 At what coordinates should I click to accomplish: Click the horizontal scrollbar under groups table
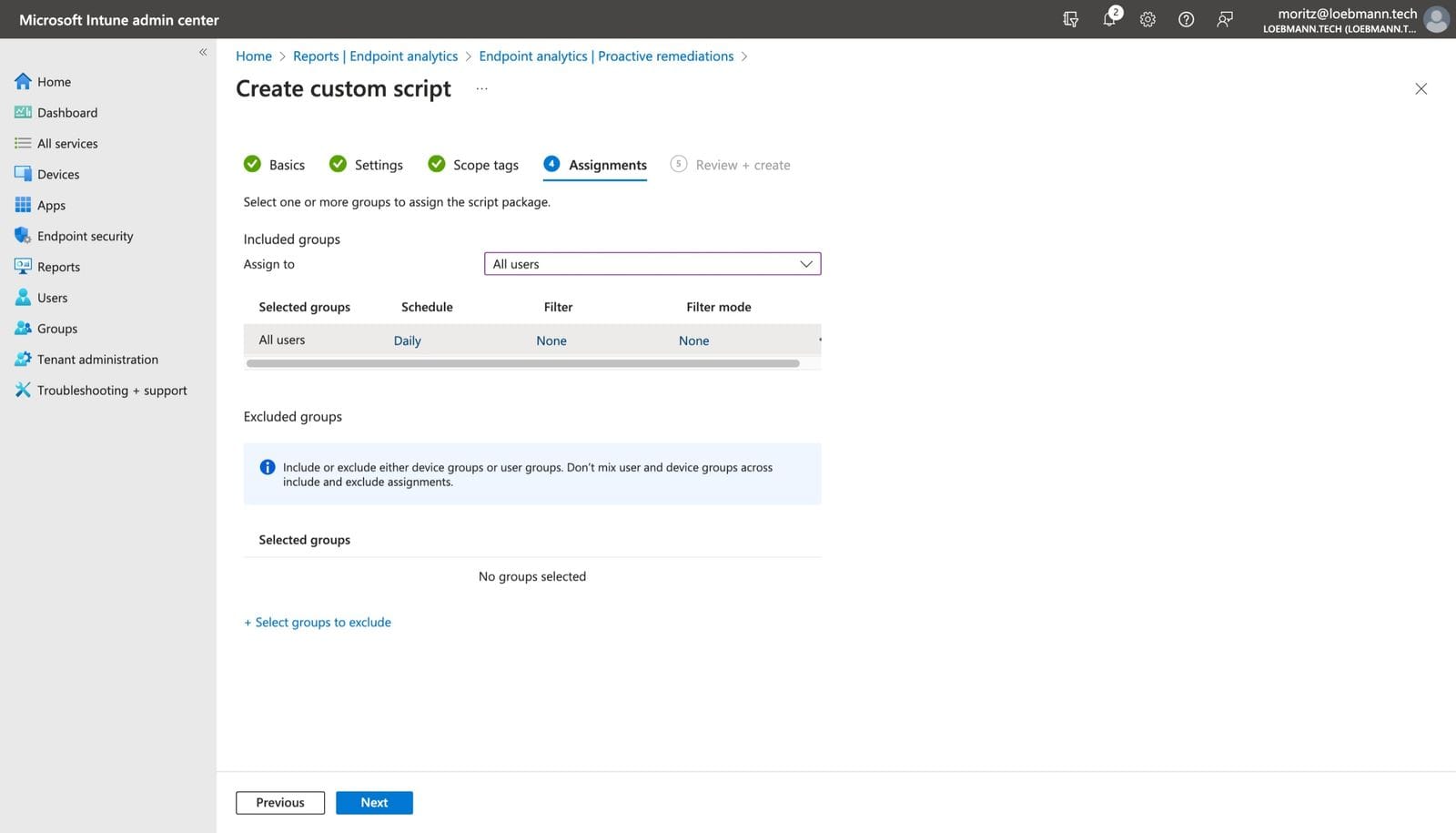[x=523, y=363]
